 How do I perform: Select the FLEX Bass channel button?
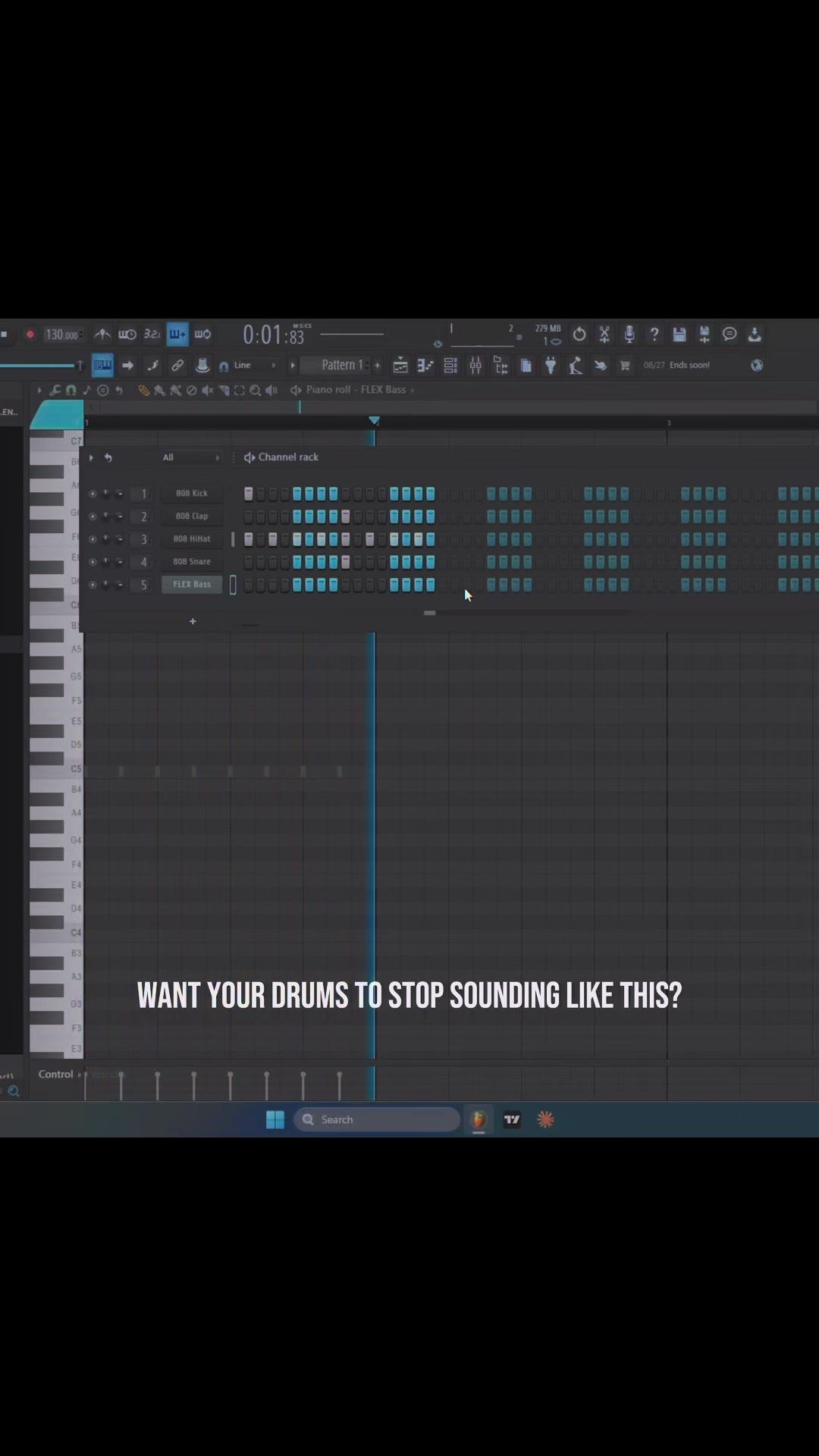tap(192, 585)
